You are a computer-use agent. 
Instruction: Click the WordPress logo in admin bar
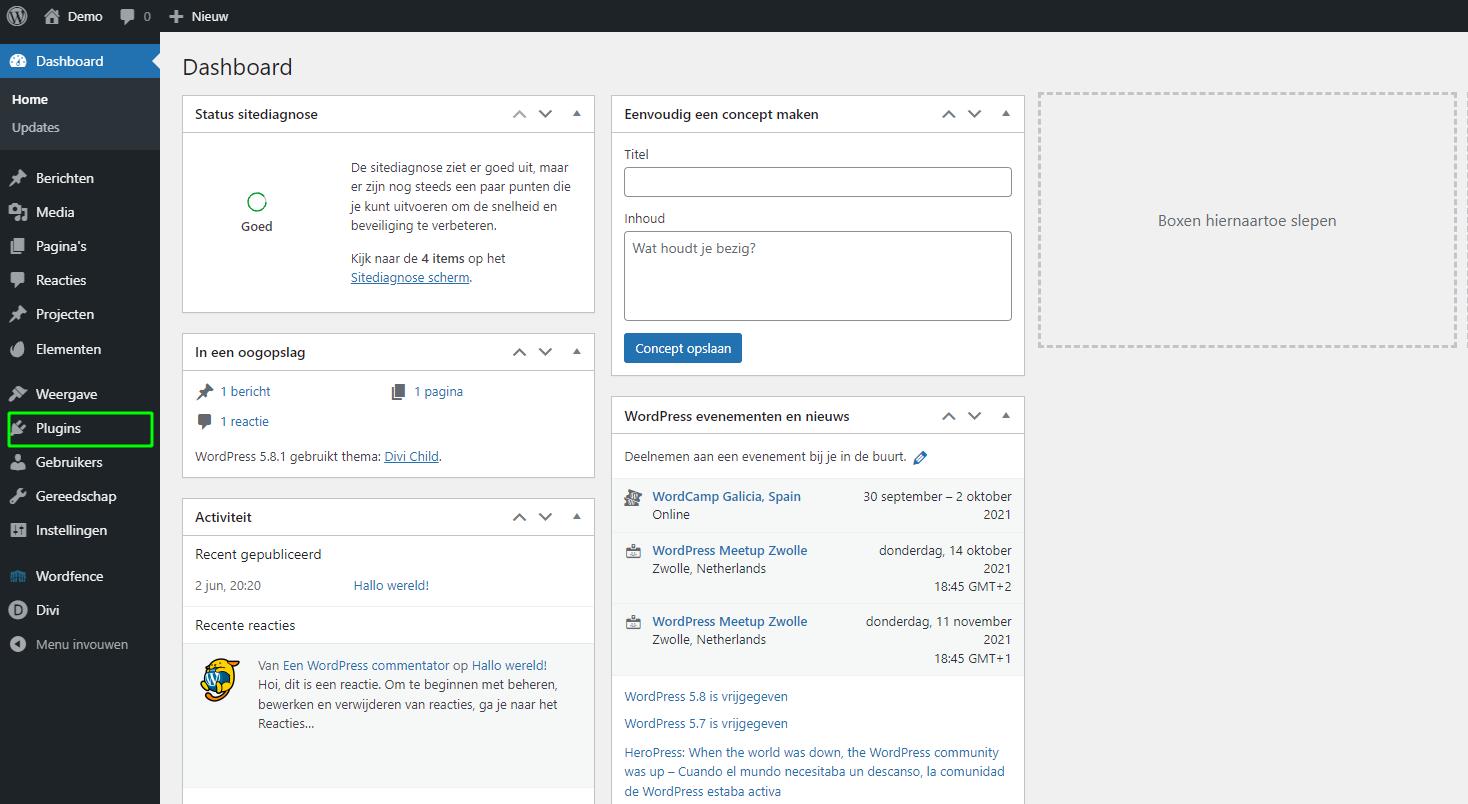click(x=17, y=16)
